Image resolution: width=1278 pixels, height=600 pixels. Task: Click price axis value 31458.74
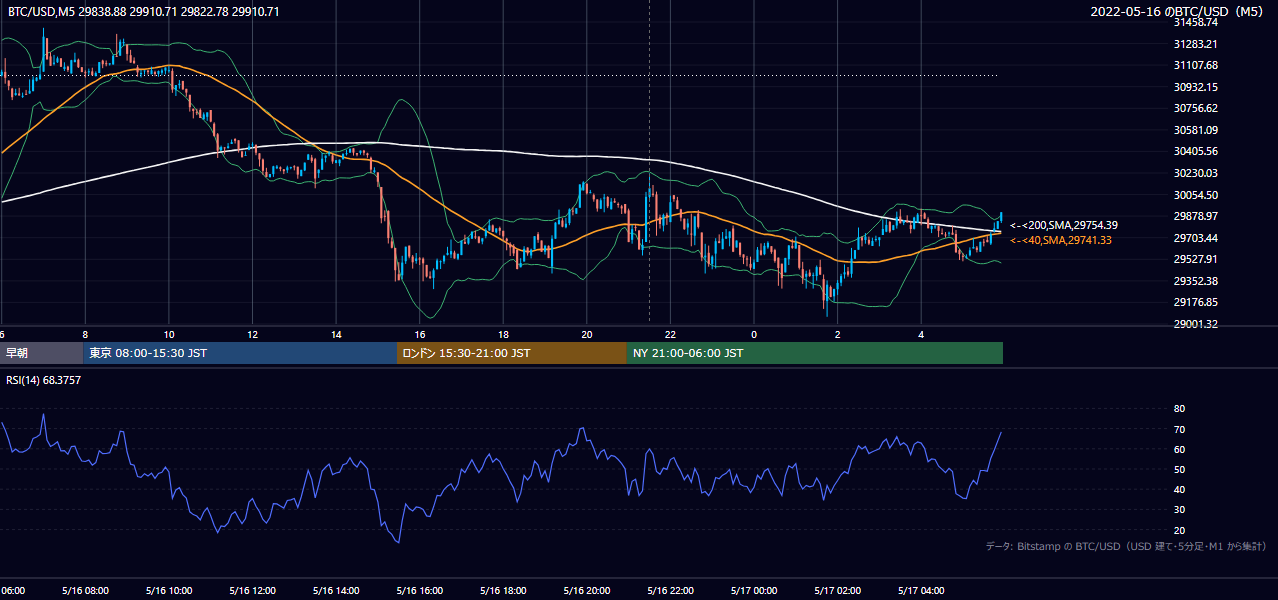point(1196,22)
